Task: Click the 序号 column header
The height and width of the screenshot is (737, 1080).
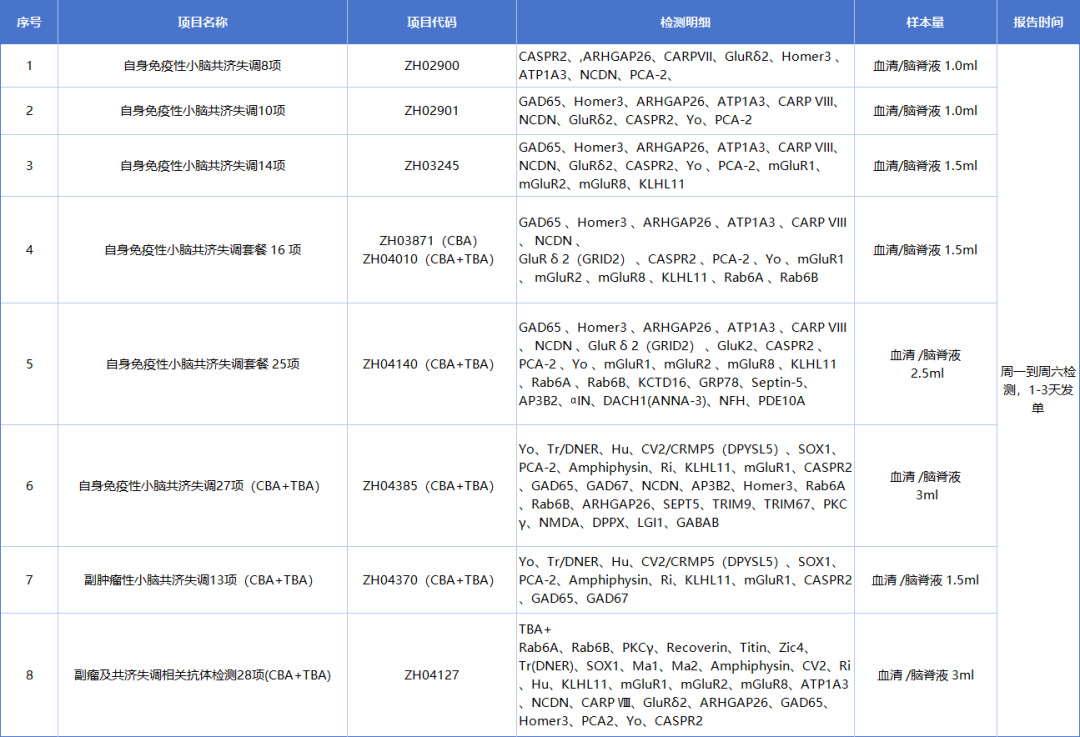Action: pos(29,21)
